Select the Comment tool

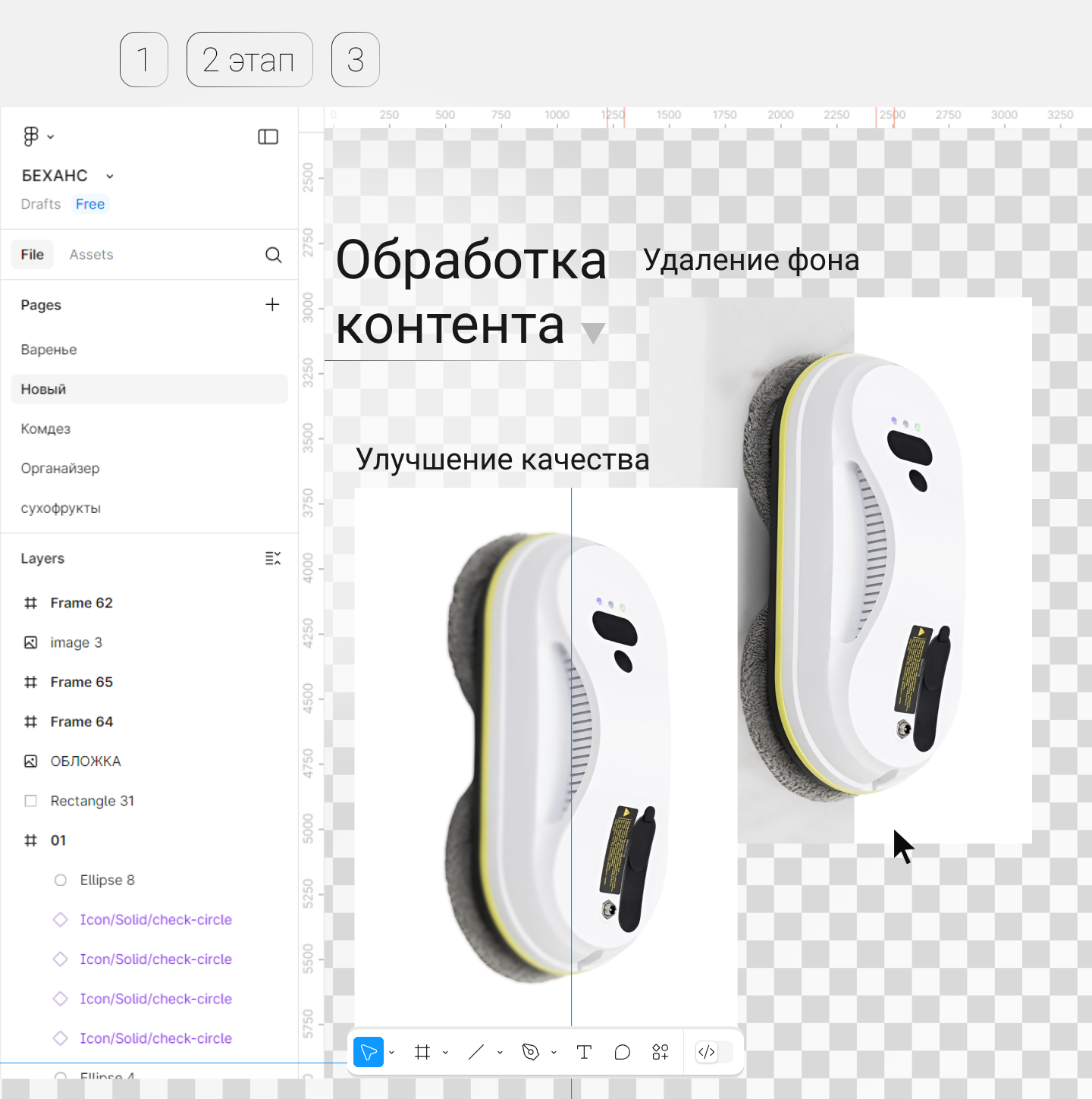tap(622, 1052)
